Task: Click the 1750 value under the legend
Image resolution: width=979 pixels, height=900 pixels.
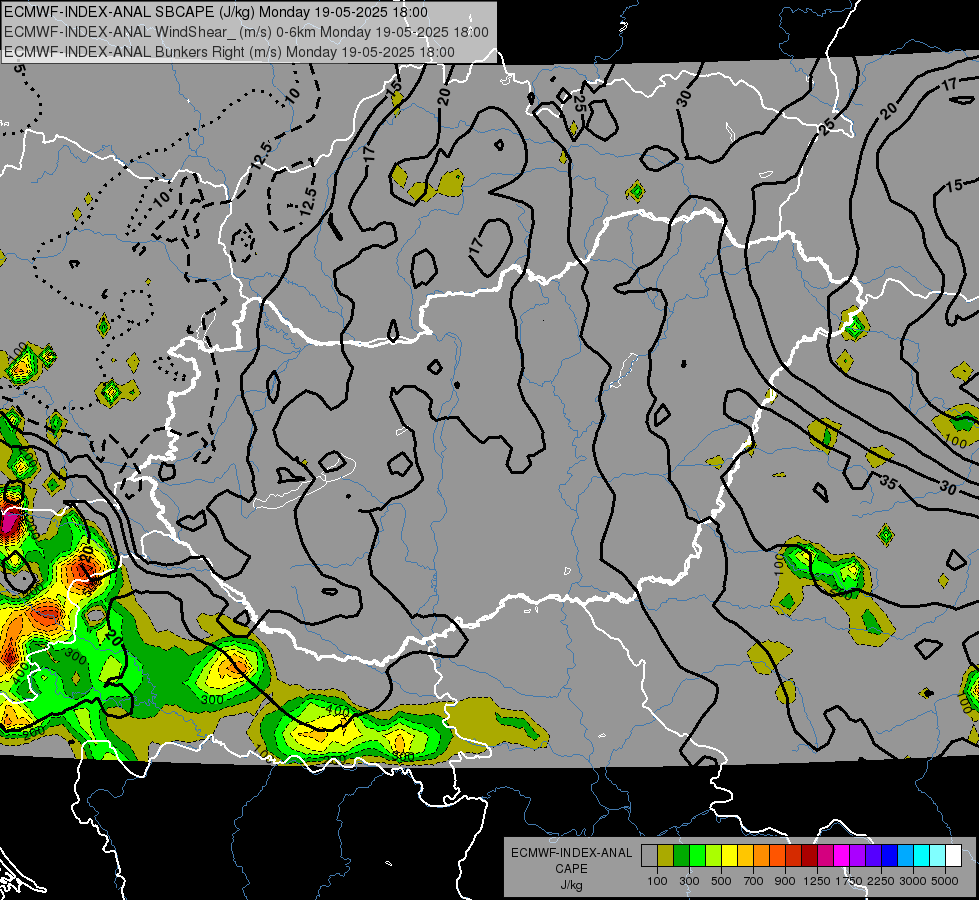Action: point(849,881)
